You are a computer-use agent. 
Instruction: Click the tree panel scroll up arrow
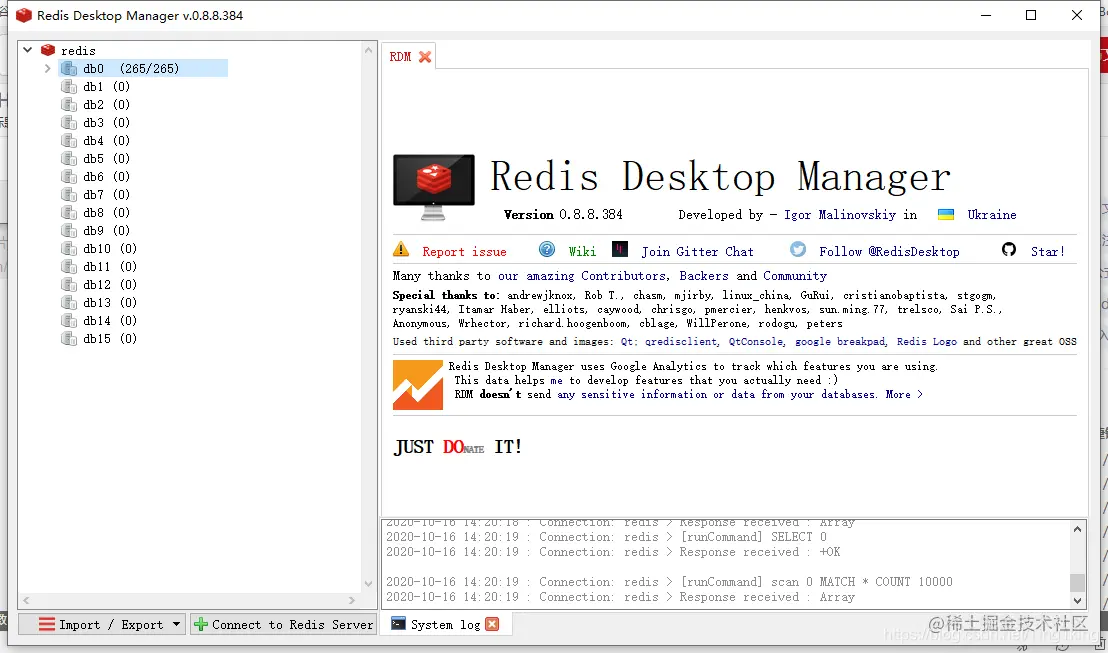[368, 50]
